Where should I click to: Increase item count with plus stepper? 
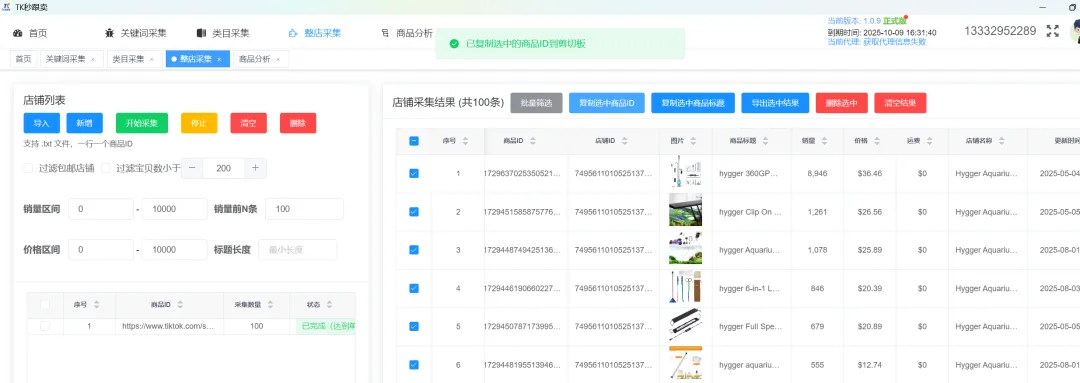coord(255,168)
